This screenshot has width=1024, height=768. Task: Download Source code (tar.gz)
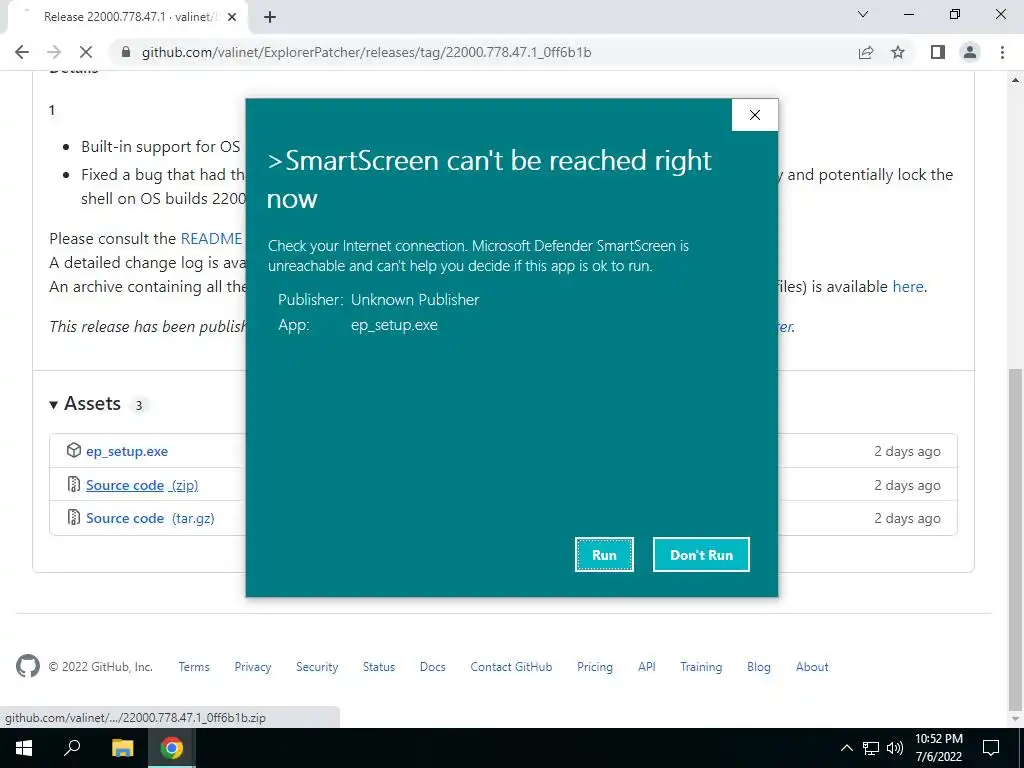pos(150,519)
